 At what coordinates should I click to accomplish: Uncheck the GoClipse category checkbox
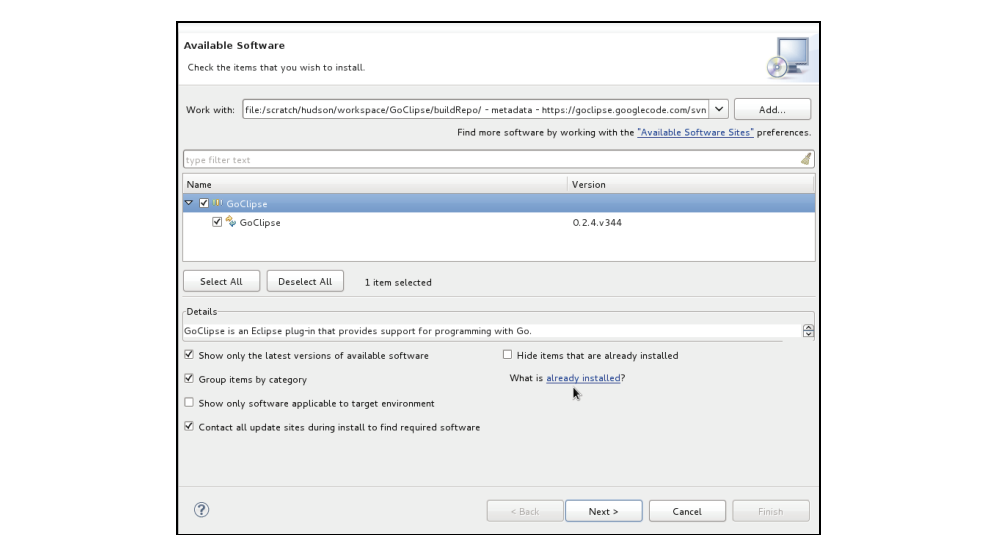204,203
